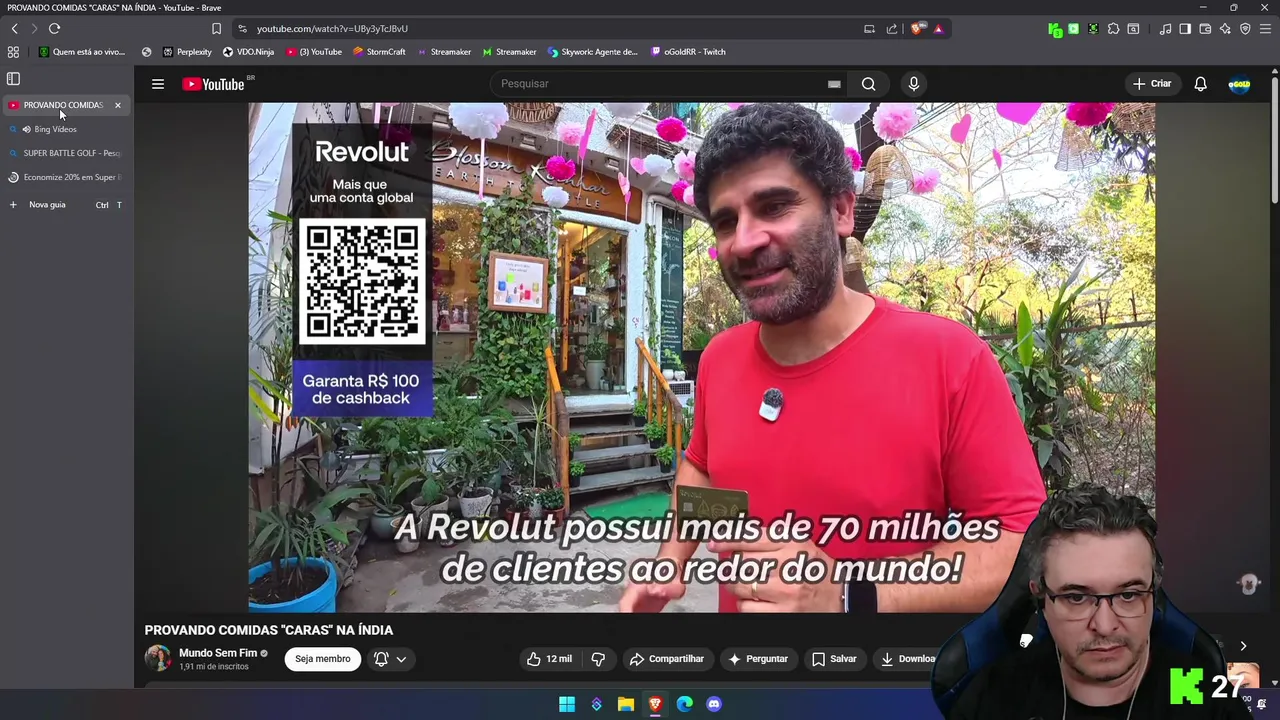Click the share page icon in address bar
The width and height of the screenshot is (1280, 720).
tap(892, 29)
